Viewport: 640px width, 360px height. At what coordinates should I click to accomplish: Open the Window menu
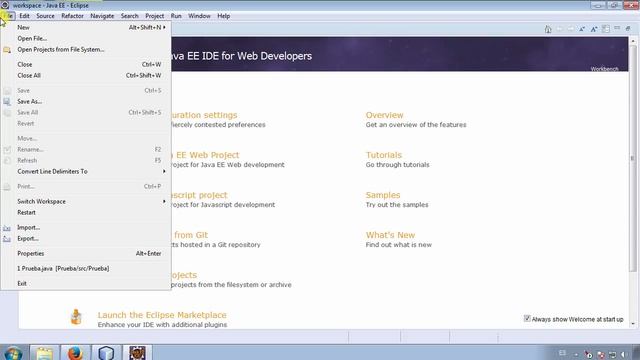pyautogui.click(x=199, y=16)
